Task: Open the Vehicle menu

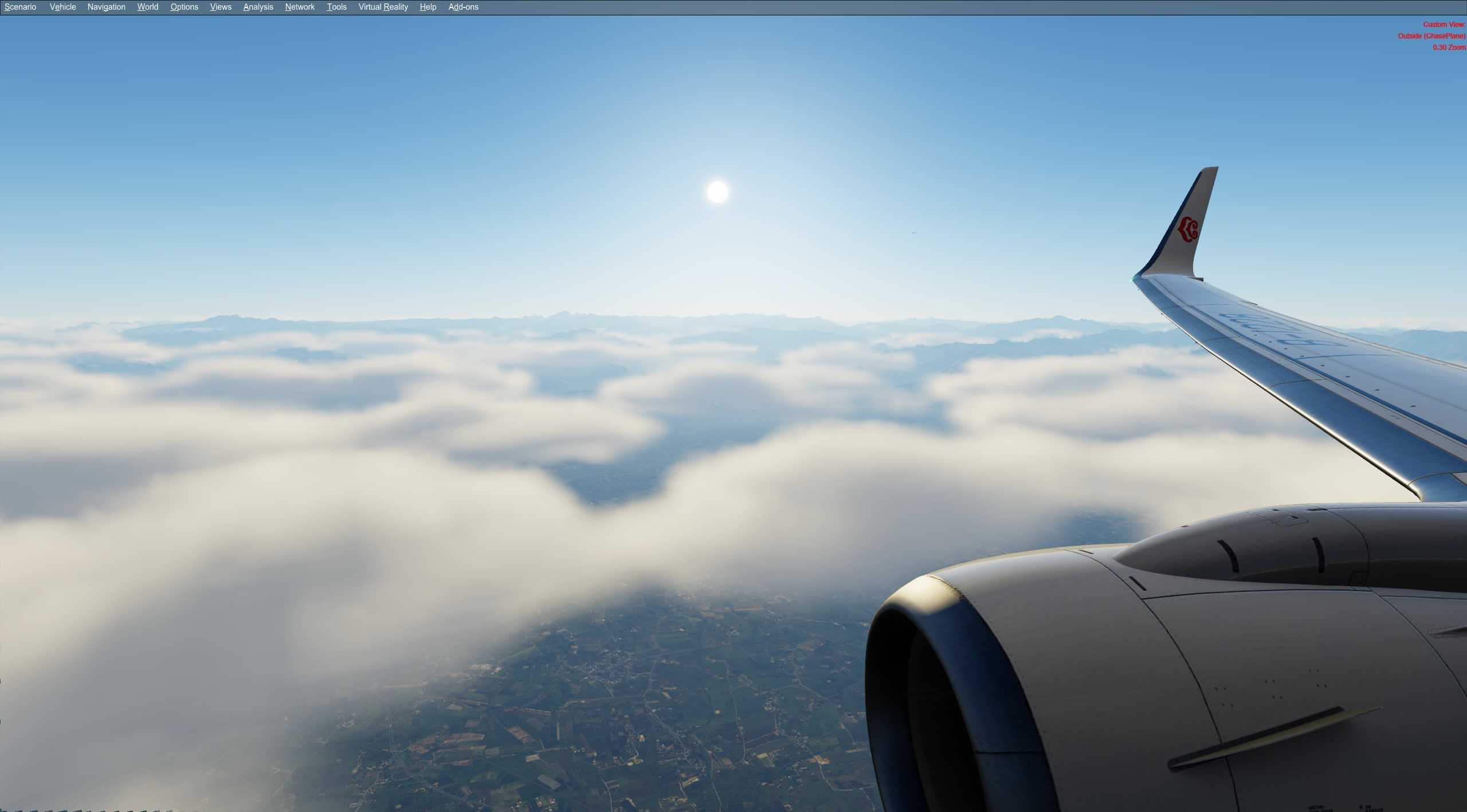Action: pos(62,7)
